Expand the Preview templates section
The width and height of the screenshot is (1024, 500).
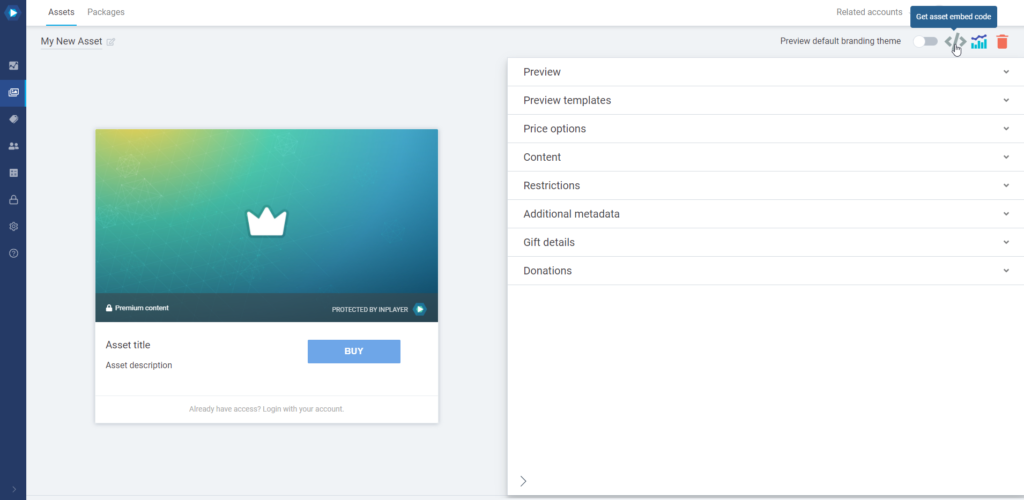coord(765,101)
